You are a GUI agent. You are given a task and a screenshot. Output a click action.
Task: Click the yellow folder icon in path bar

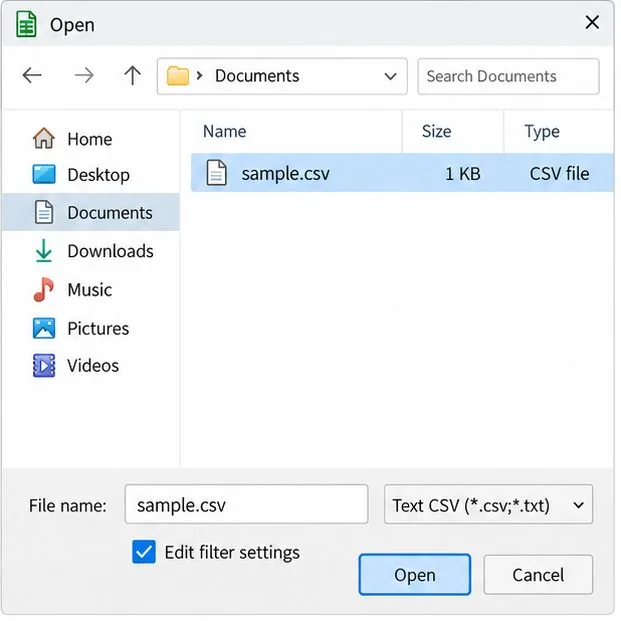pyautogui.click(x=177, y=76)
